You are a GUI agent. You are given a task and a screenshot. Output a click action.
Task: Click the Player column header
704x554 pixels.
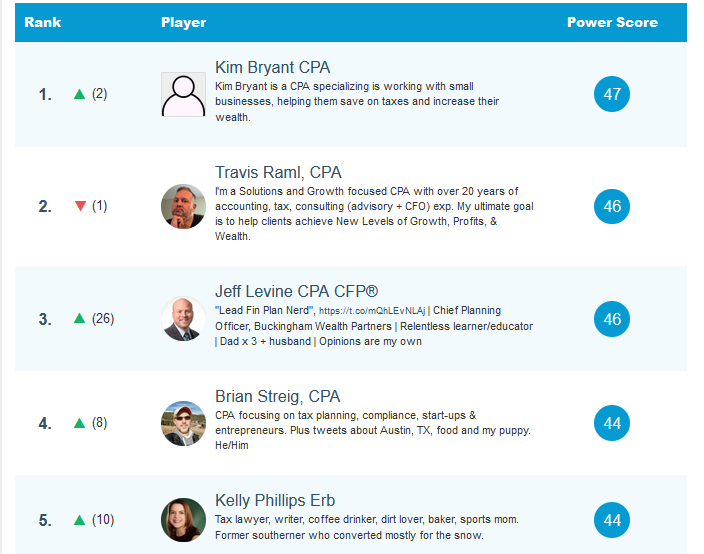click(x=183, y=22)
